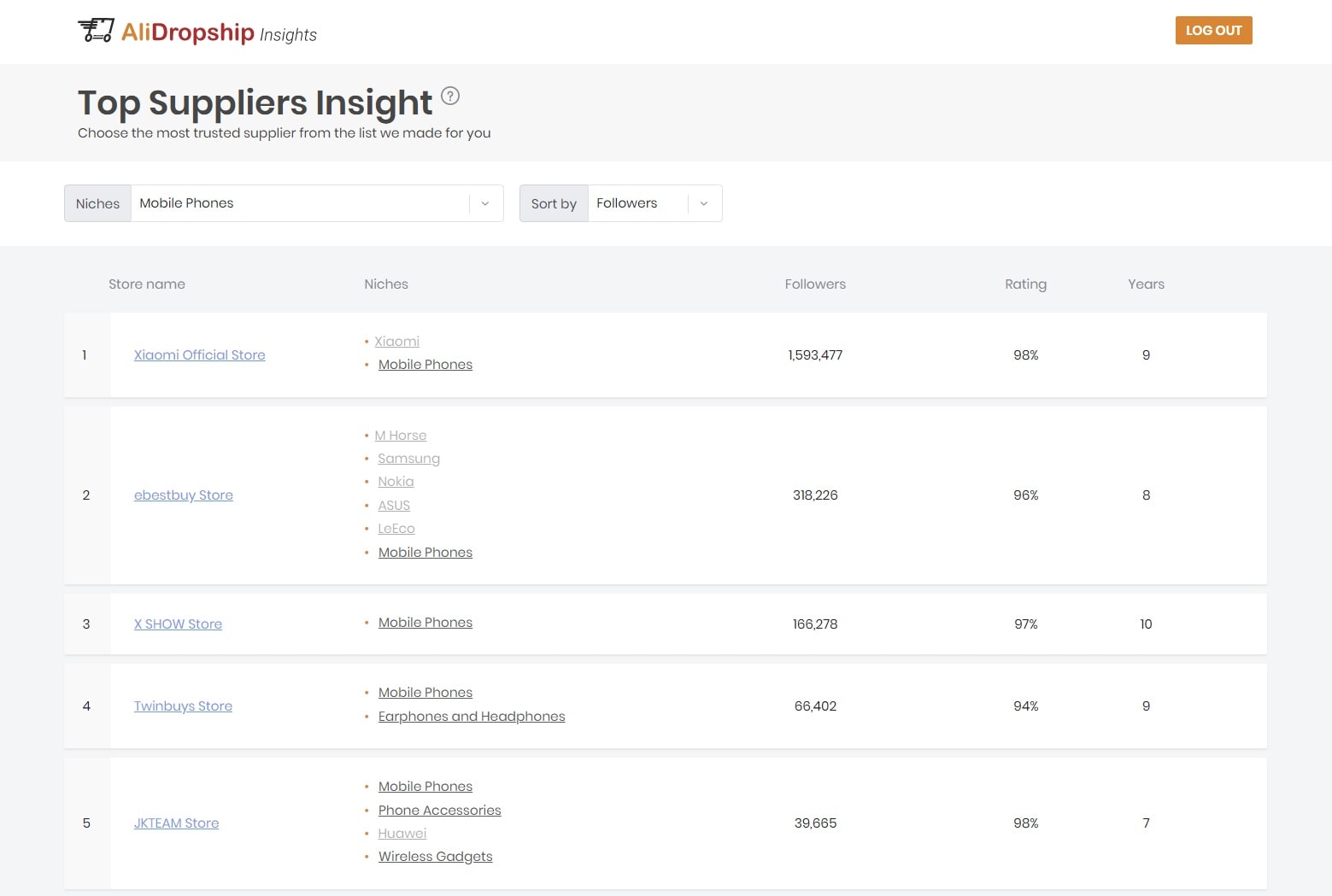
Task: Open the Twinbuys Store link
Action: click(x=183, y=706)
